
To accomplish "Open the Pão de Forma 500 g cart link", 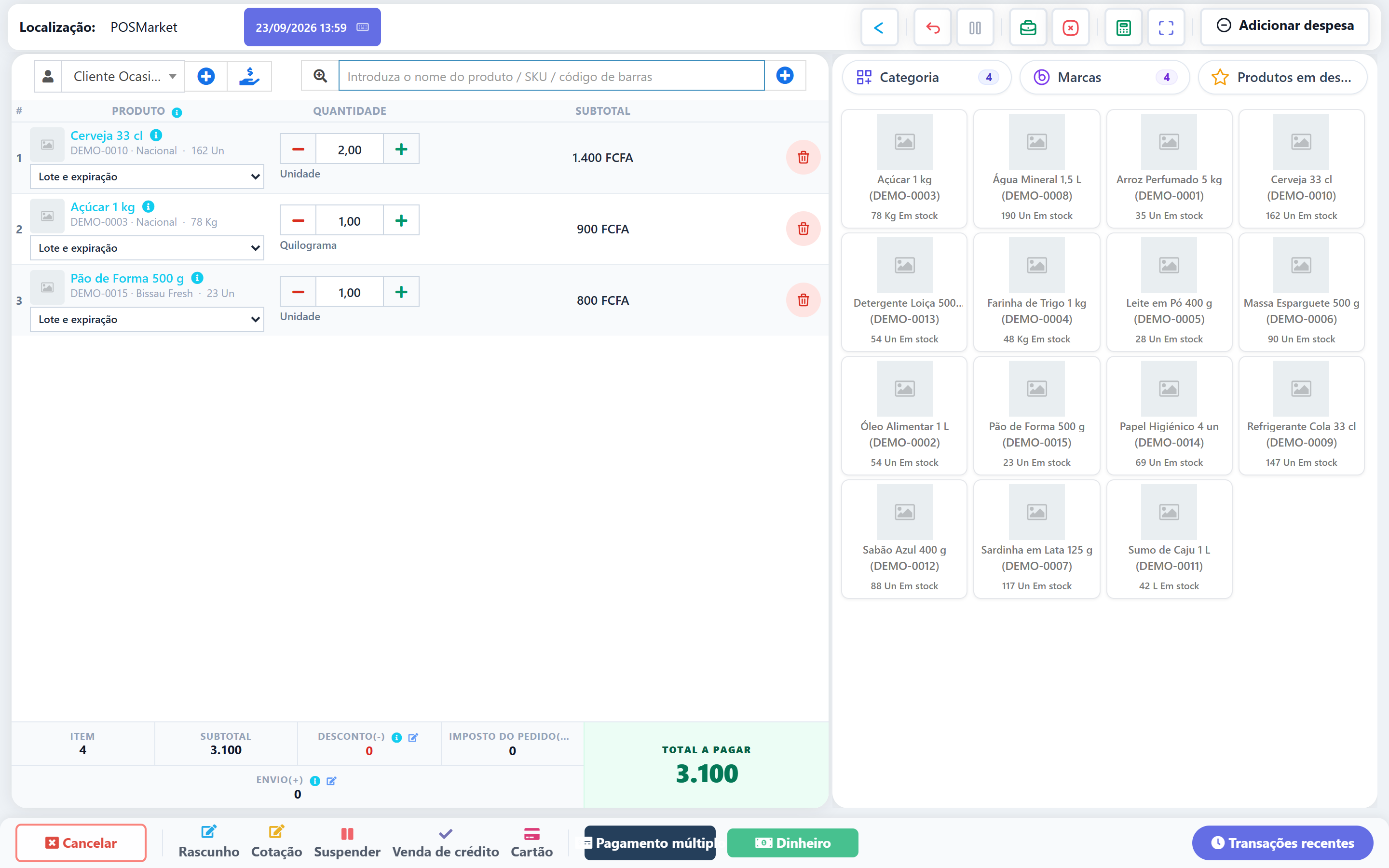I will 127,278.
